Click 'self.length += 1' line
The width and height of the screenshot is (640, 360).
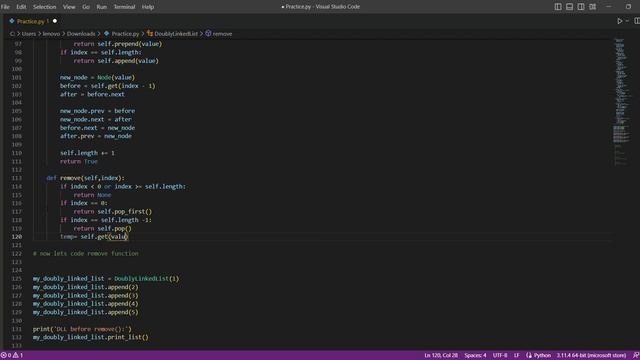click(87, 153)
